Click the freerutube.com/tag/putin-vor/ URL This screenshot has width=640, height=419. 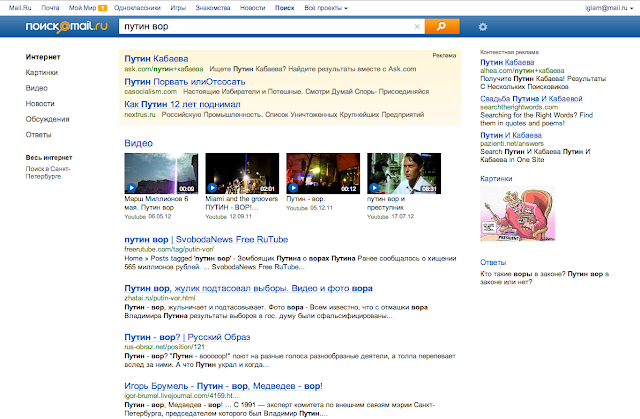point(169,249)
